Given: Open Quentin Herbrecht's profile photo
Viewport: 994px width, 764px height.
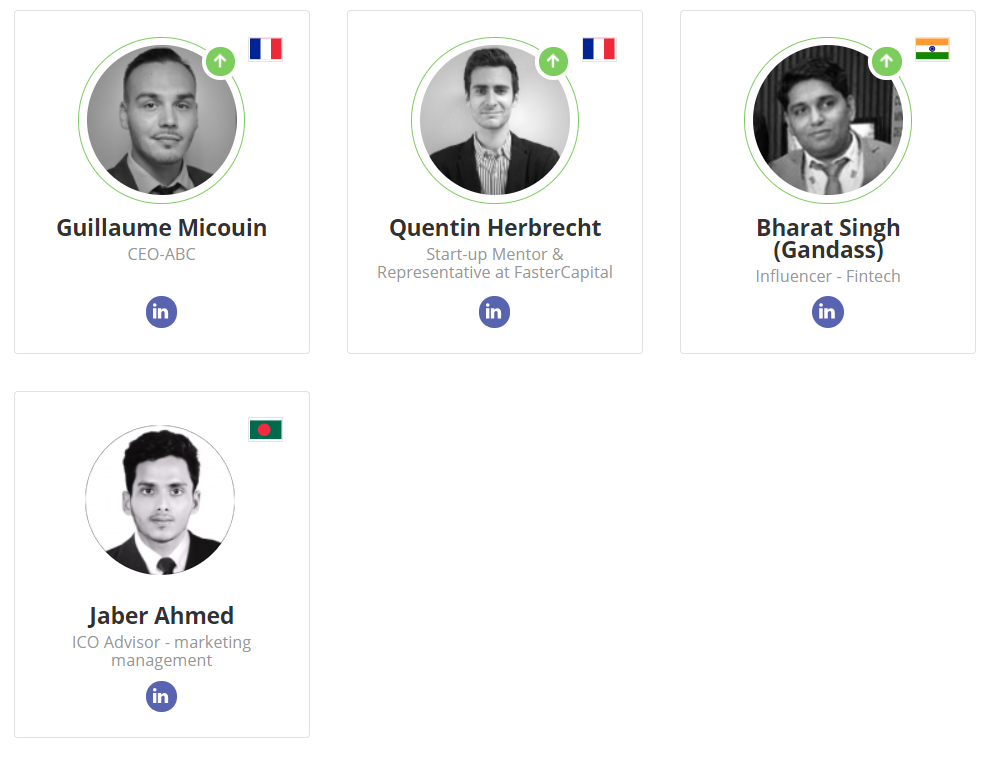Looking at the screenshot, I should pos(494,120).
